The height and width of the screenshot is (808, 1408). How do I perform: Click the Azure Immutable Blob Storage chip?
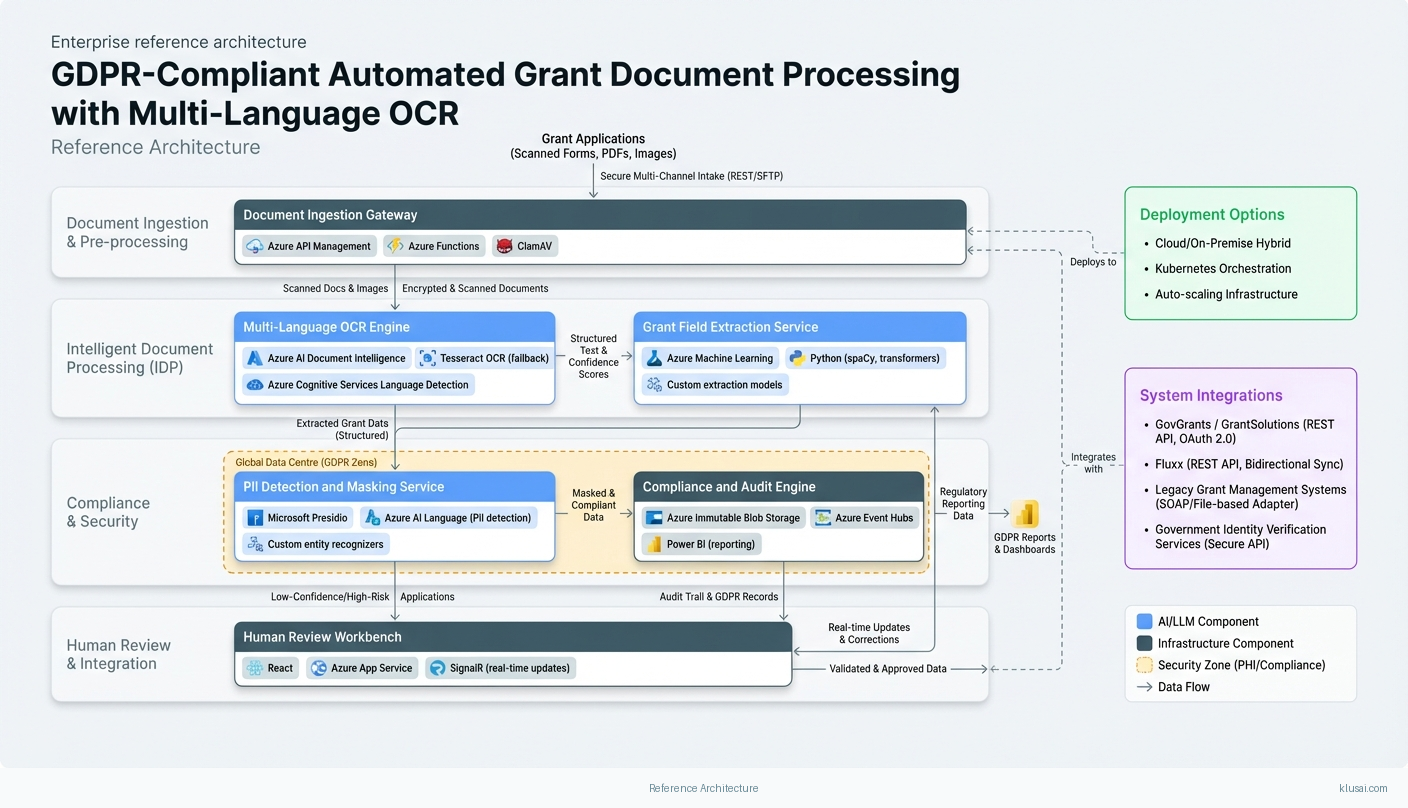(x=723, y=518)
